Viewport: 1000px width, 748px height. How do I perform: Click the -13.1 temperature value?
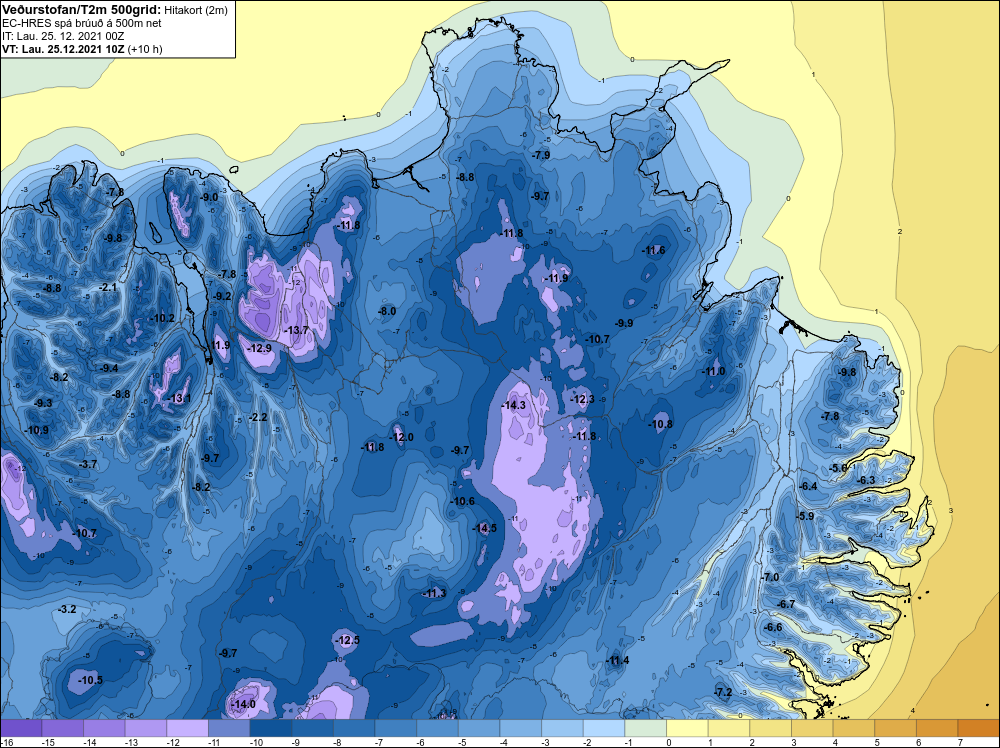(179, 399)
